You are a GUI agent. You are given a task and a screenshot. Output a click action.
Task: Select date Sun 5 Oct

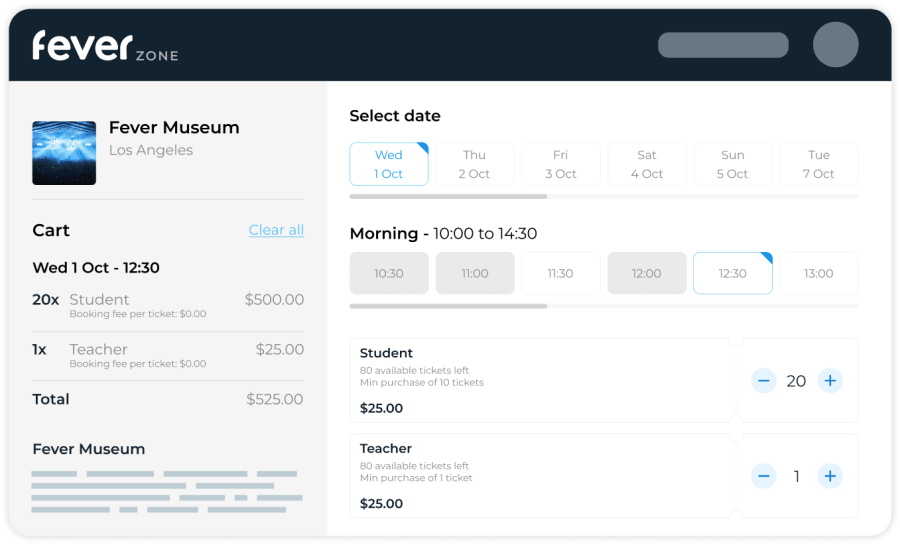(733, 164)
